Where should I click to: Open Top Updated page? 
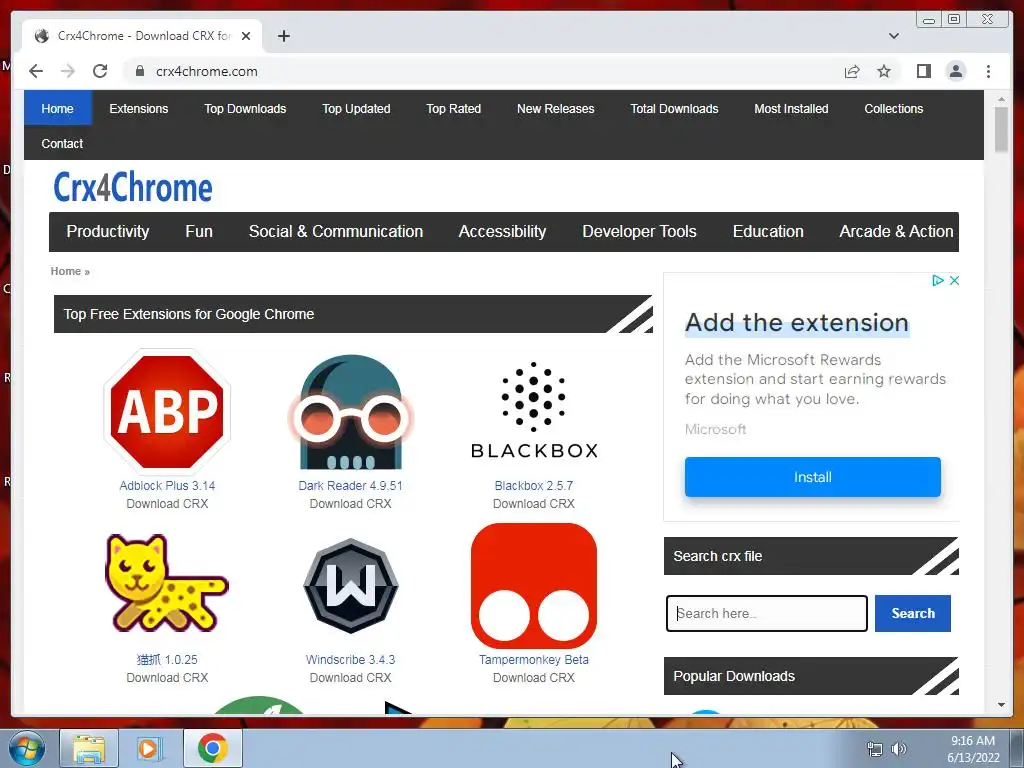(356, 108)
